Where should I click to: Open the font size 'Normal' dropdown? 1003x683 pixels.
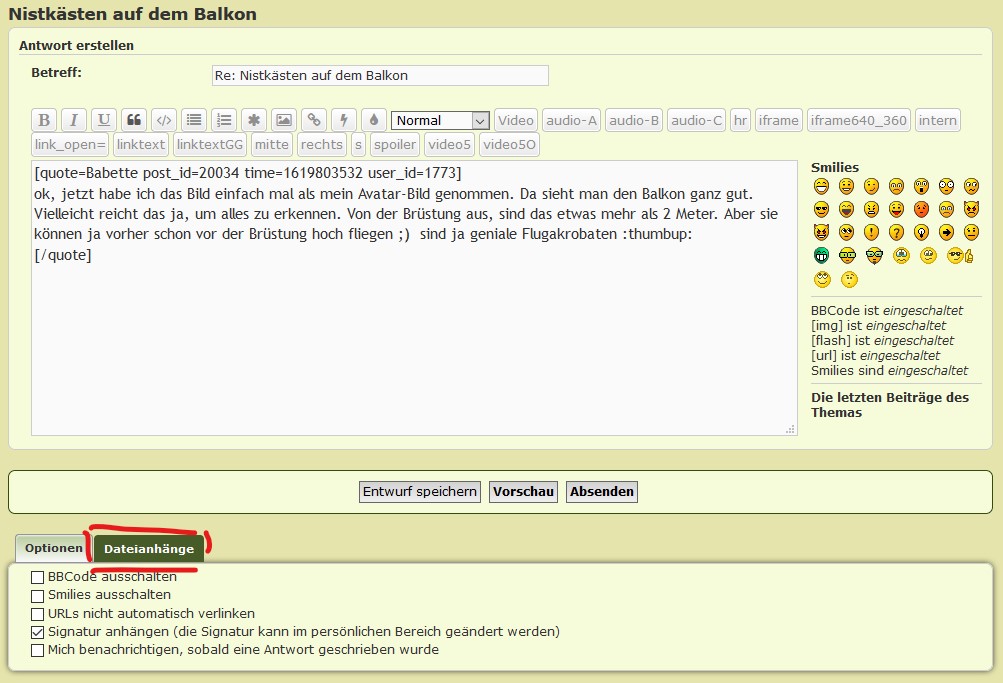pyautogui.click(x=440, y=120)
